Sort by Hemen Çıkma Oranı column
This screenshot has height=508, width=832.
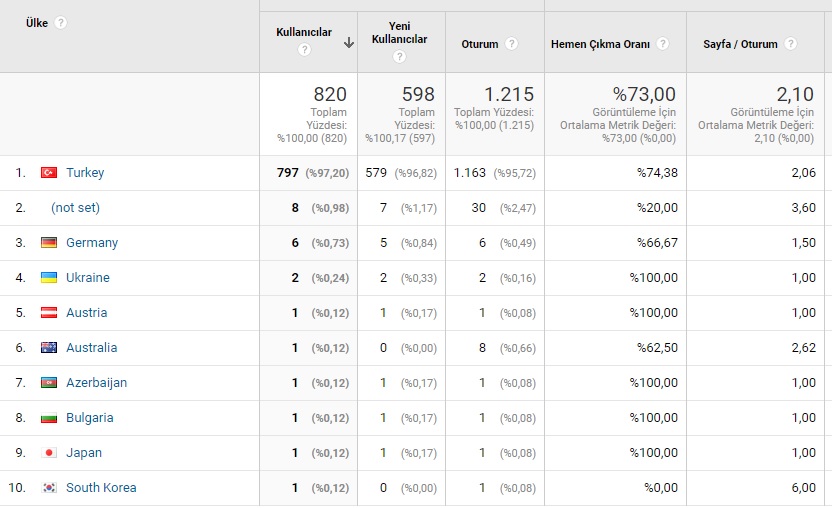tap(600, 44)
